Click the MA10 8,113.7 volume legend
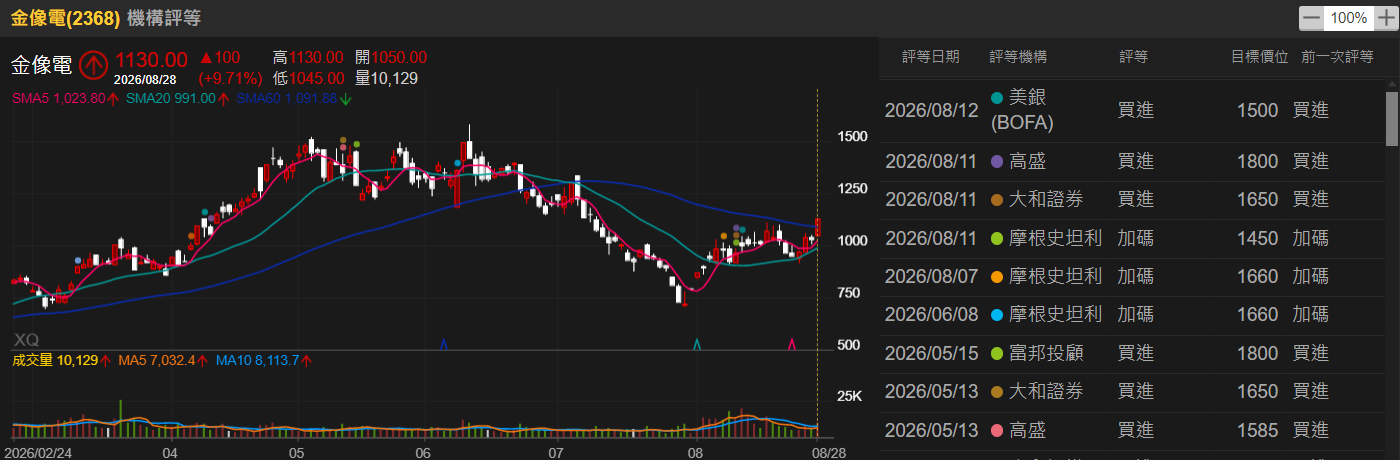 [x=258, y=360]
